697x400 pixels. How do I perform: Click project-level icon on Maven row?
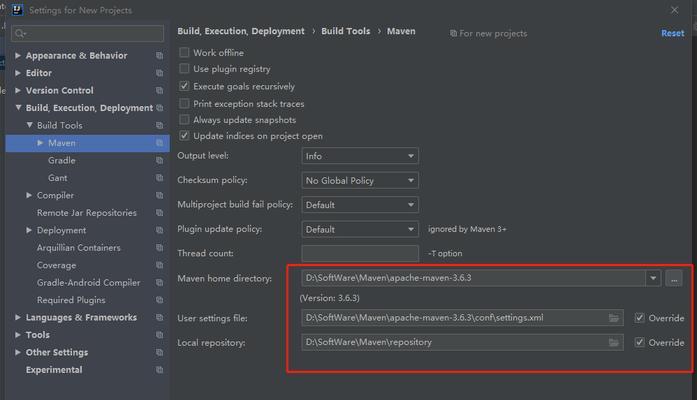click(x=160, y=143)
